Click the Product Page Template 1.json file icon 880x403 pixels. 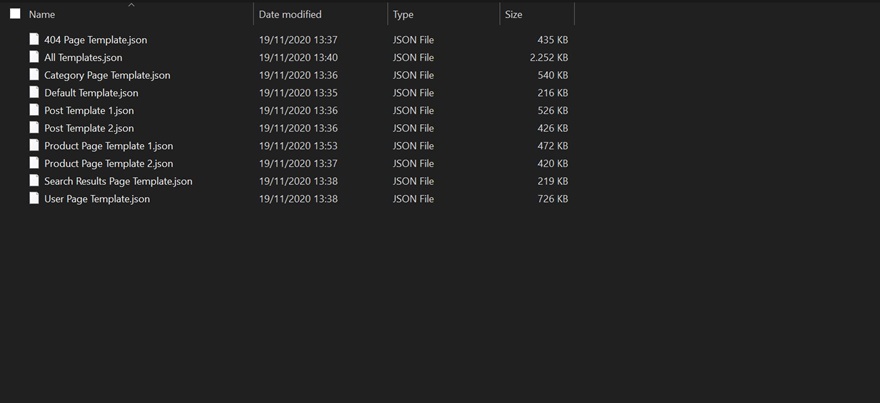point(34,145)
